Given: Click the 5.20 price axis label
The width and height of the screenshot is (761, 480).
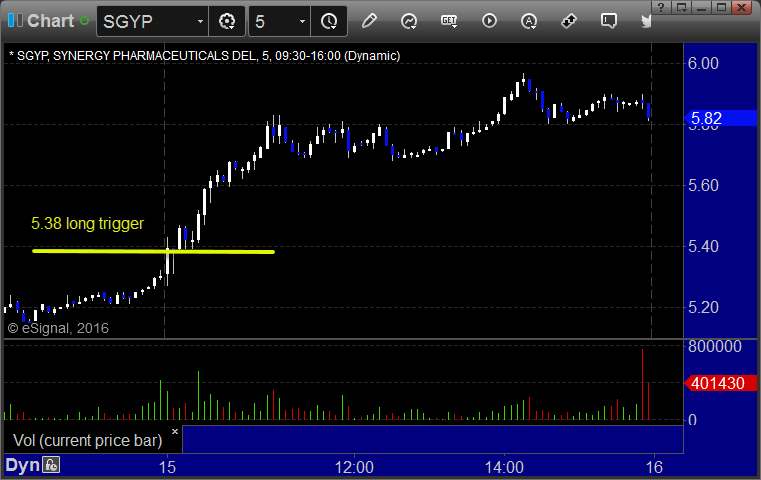Looking at the screenshot, I should pyautogui.click(x=703, y=307).
